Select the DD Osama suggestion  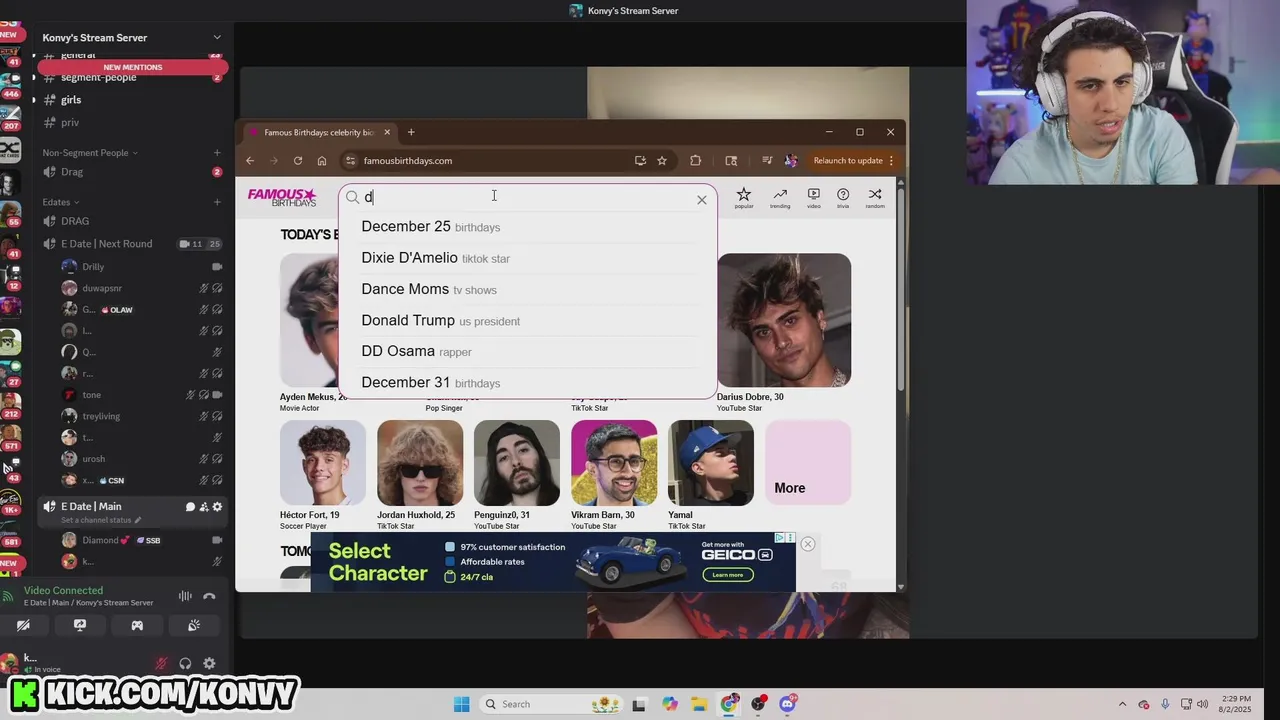click(x=528, y=351)
